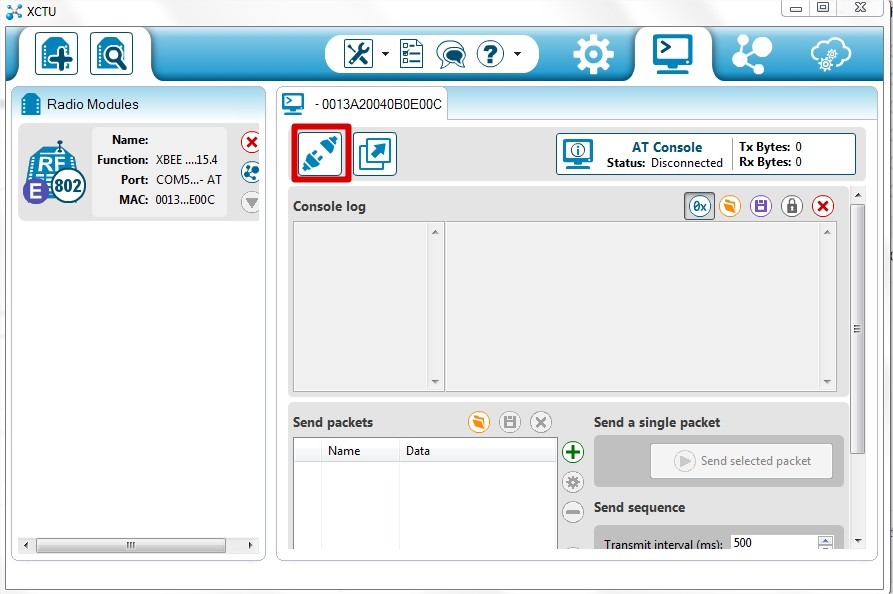The image size is (893, 594).
Task: Toggle hexadecimal view in console log
Action: tap(699, 206)
